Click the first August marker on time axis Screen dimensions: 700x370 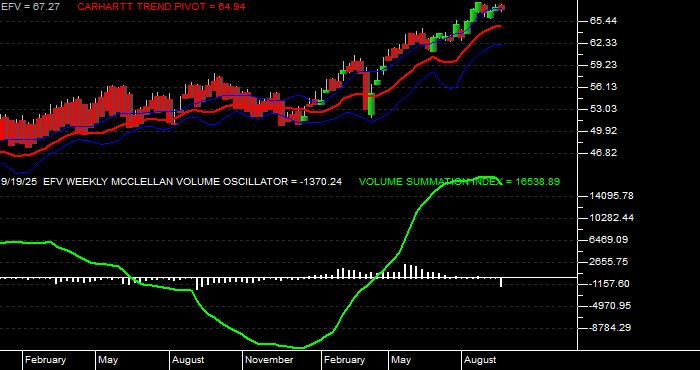[188, 360]
